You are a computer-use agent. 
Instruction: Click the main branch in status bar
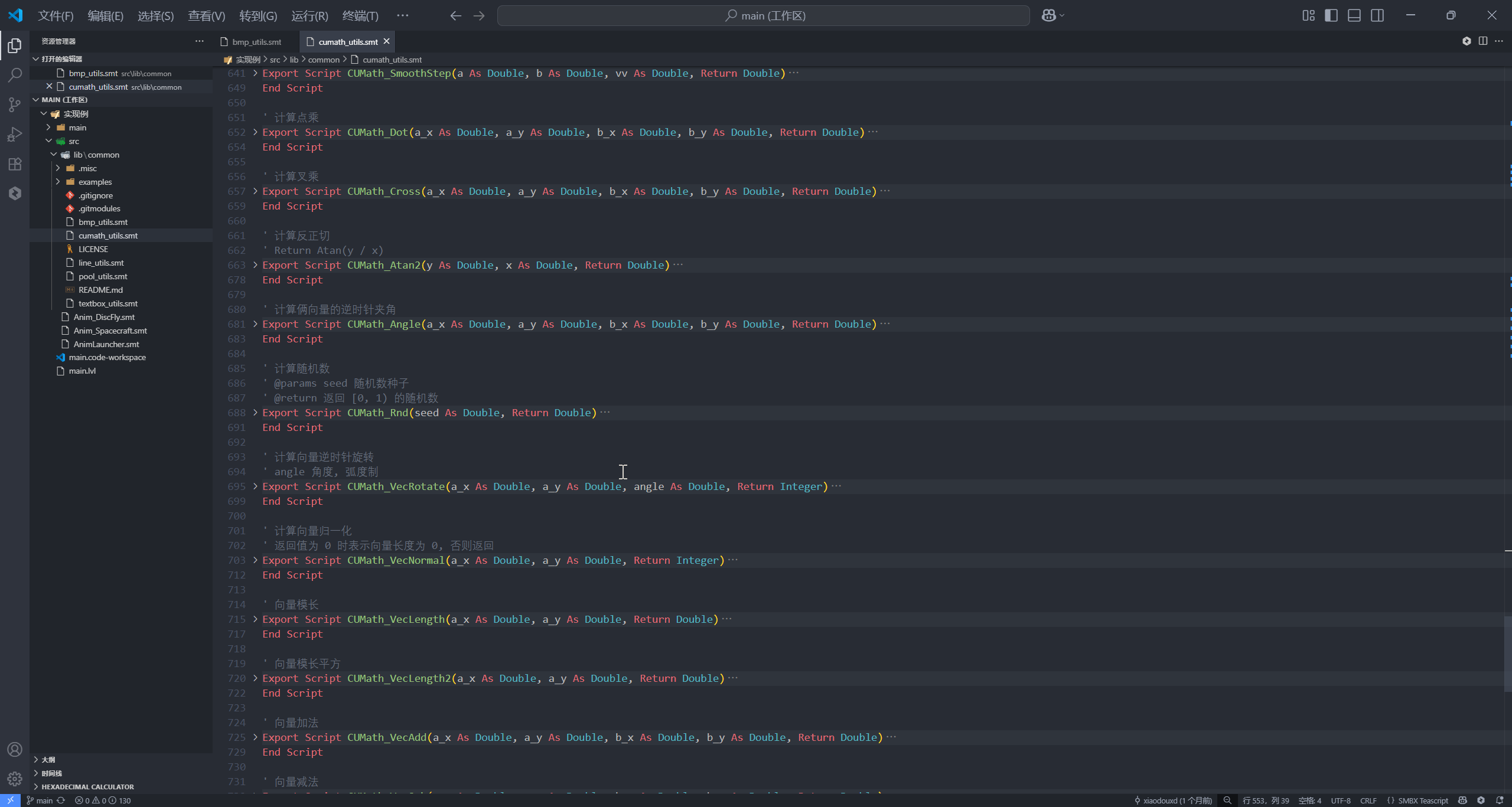click(40, 801)
